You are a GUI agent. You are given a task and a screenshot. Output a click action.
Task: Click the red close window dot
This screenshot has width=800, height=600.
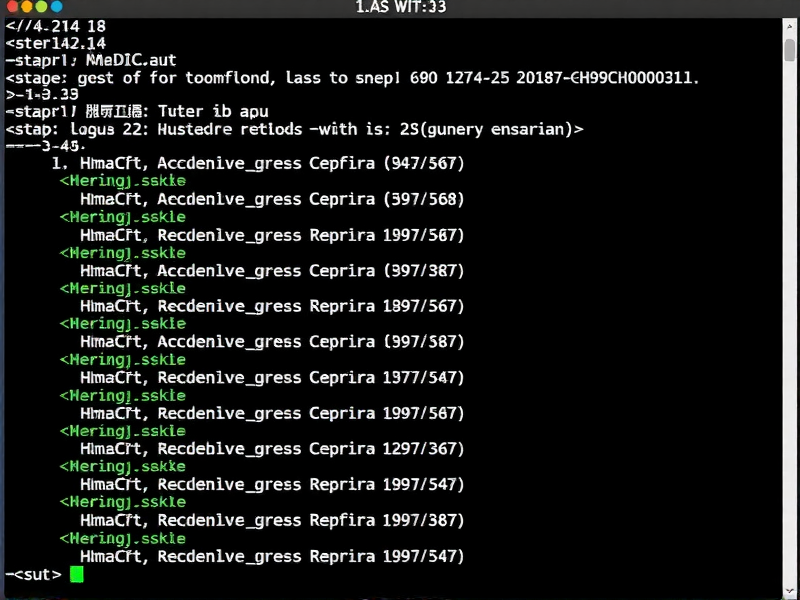pos(9,7)
